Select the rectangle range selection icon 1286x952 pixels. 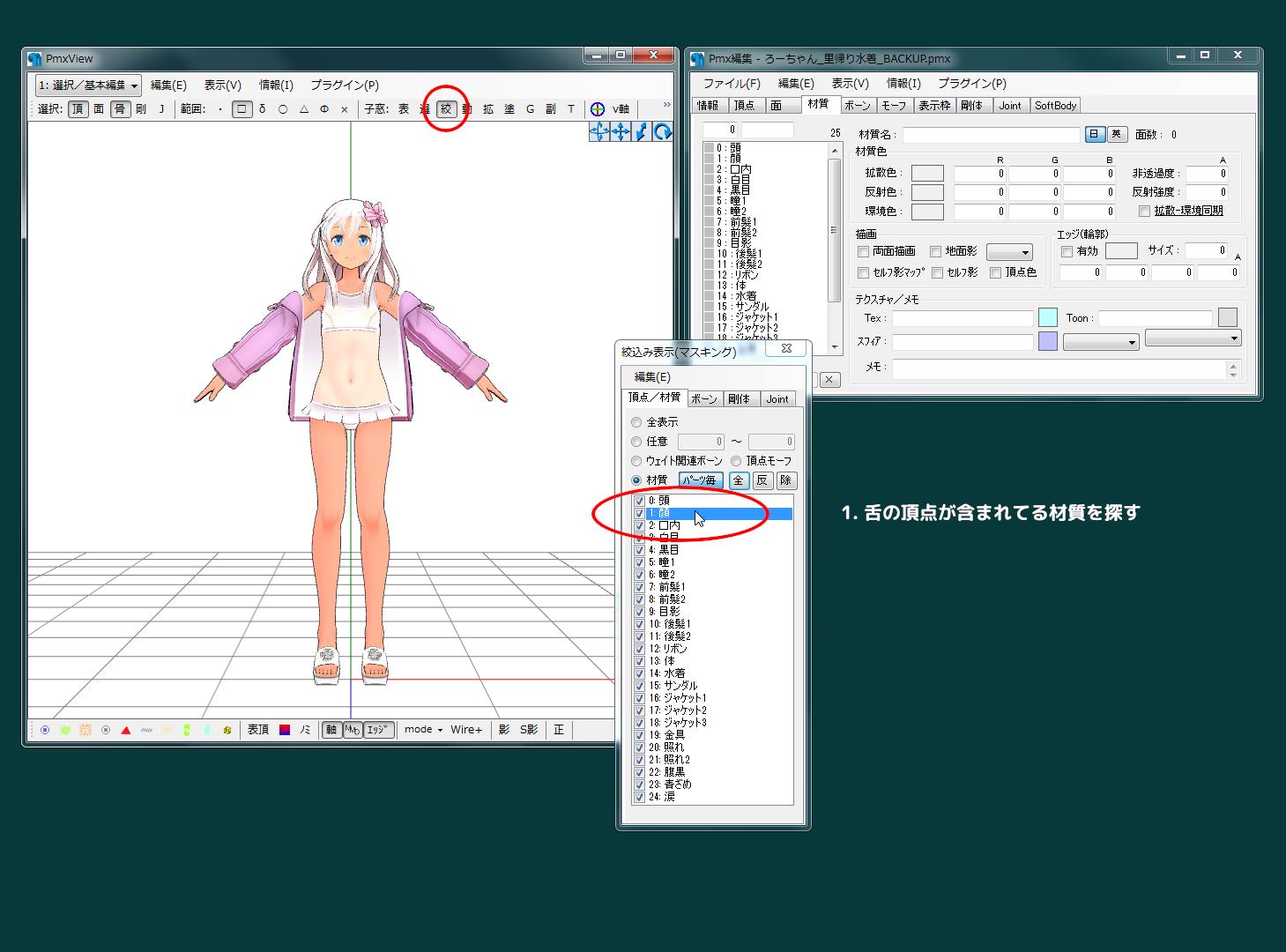tap(242, 109)
